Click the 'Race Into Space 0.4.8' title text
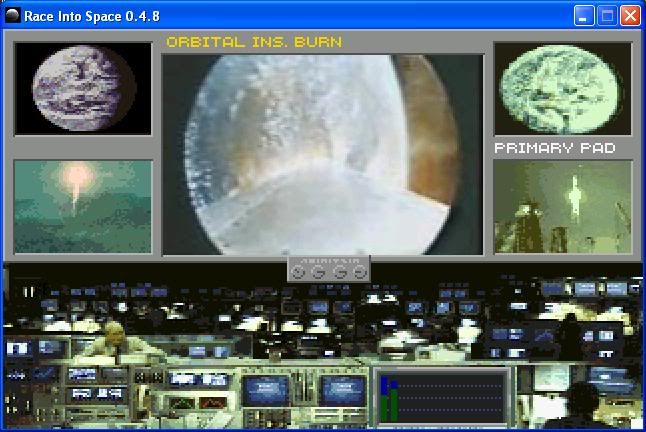Image resolution: width=646 pixels, height=432 pixels. coord(92,16)
